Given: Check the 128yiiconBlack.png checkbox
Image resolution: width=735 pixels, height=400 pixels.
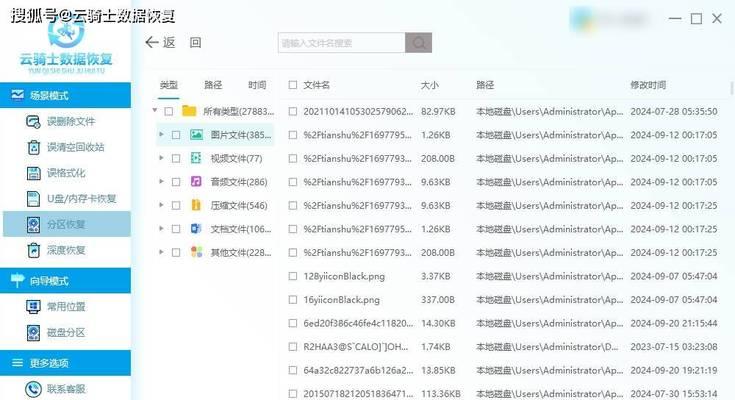Looking at the screenshot, I should (x=293, y=276).
